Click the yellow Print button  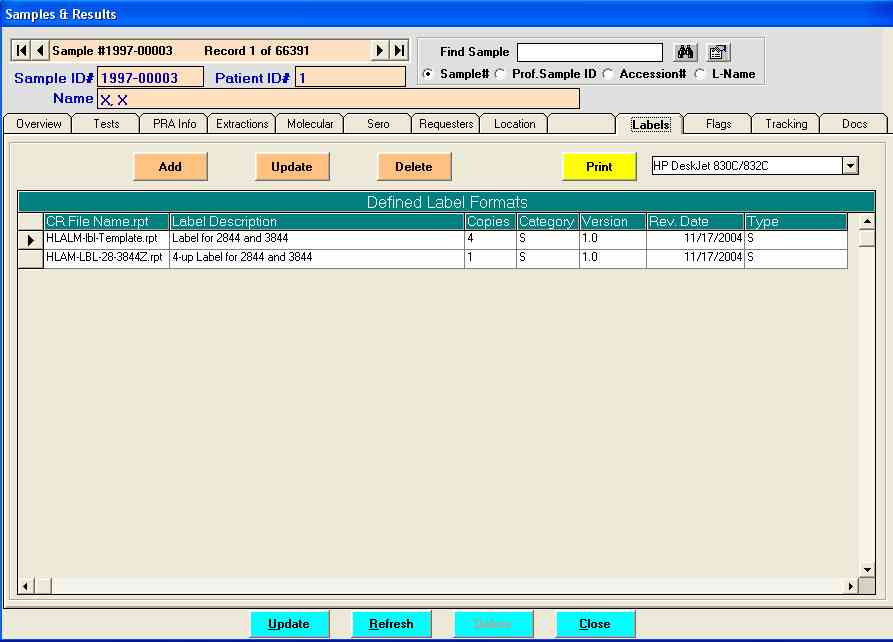[599, 167]
